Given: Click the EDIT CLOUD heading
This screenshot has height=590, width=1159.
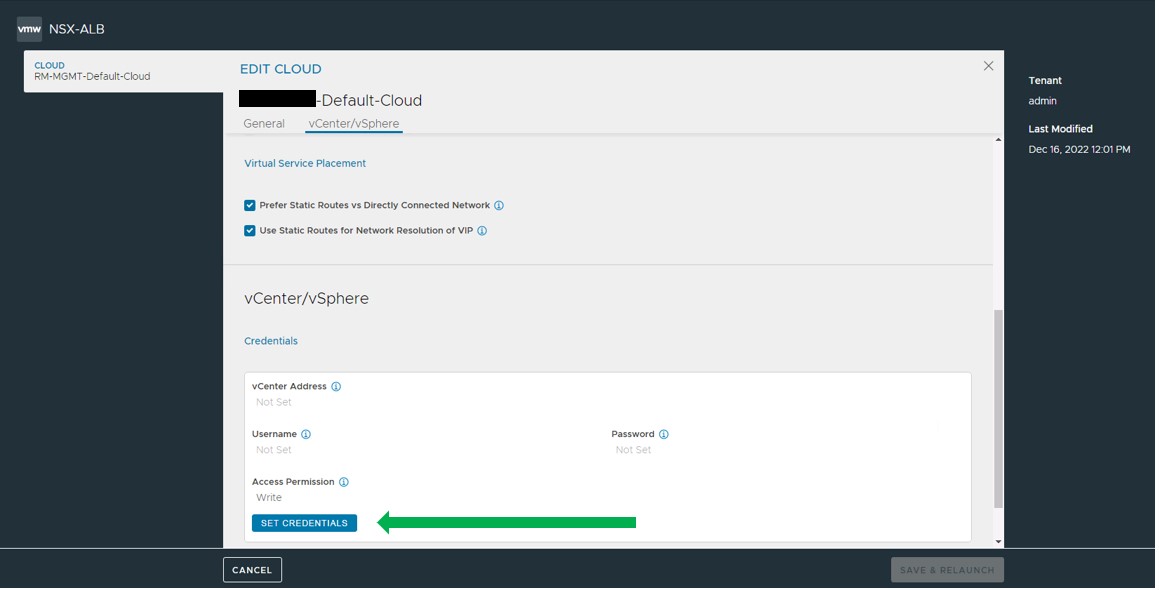Looking at the screenshot, I should (x=281, y=69).
